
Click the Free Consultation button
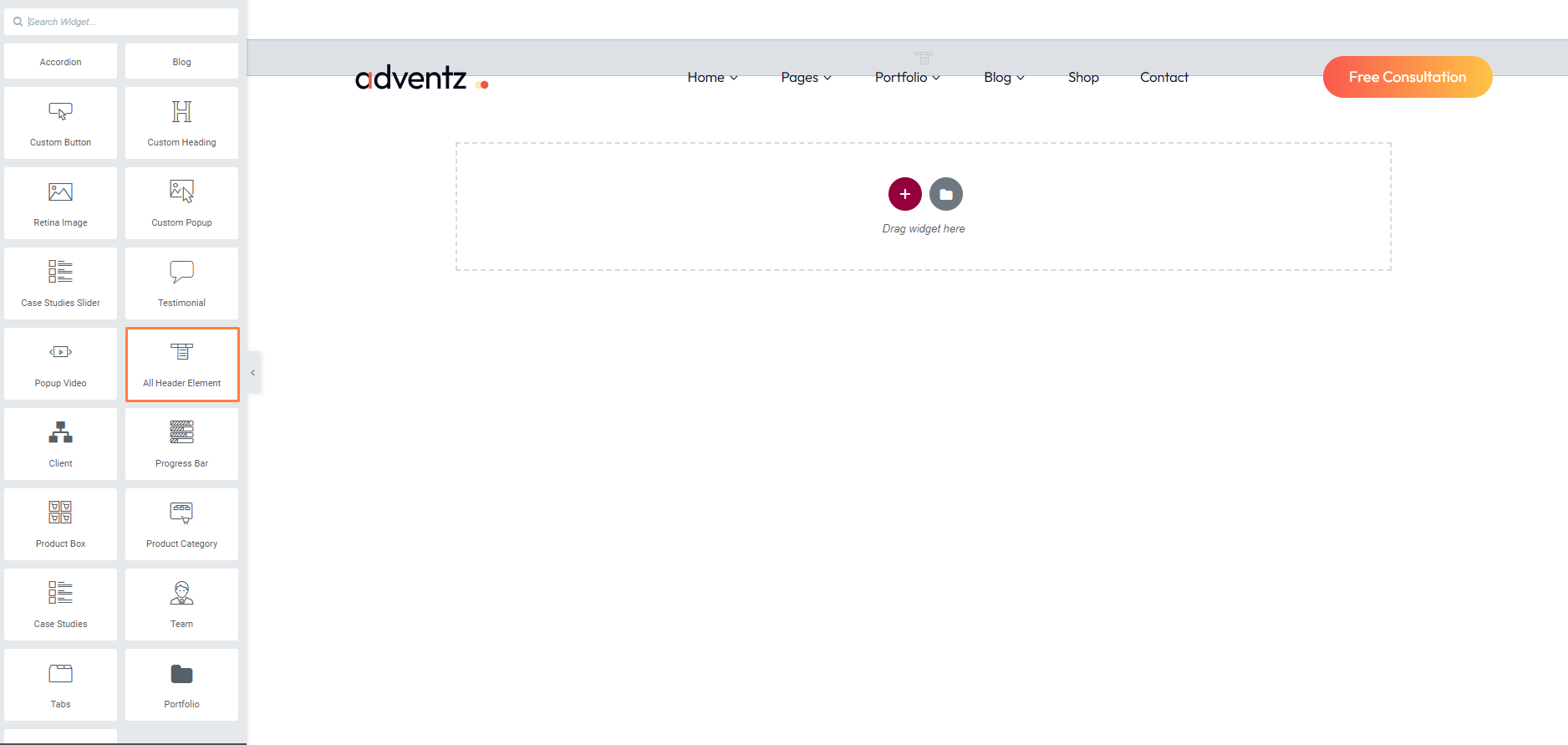pos(1407,77)
